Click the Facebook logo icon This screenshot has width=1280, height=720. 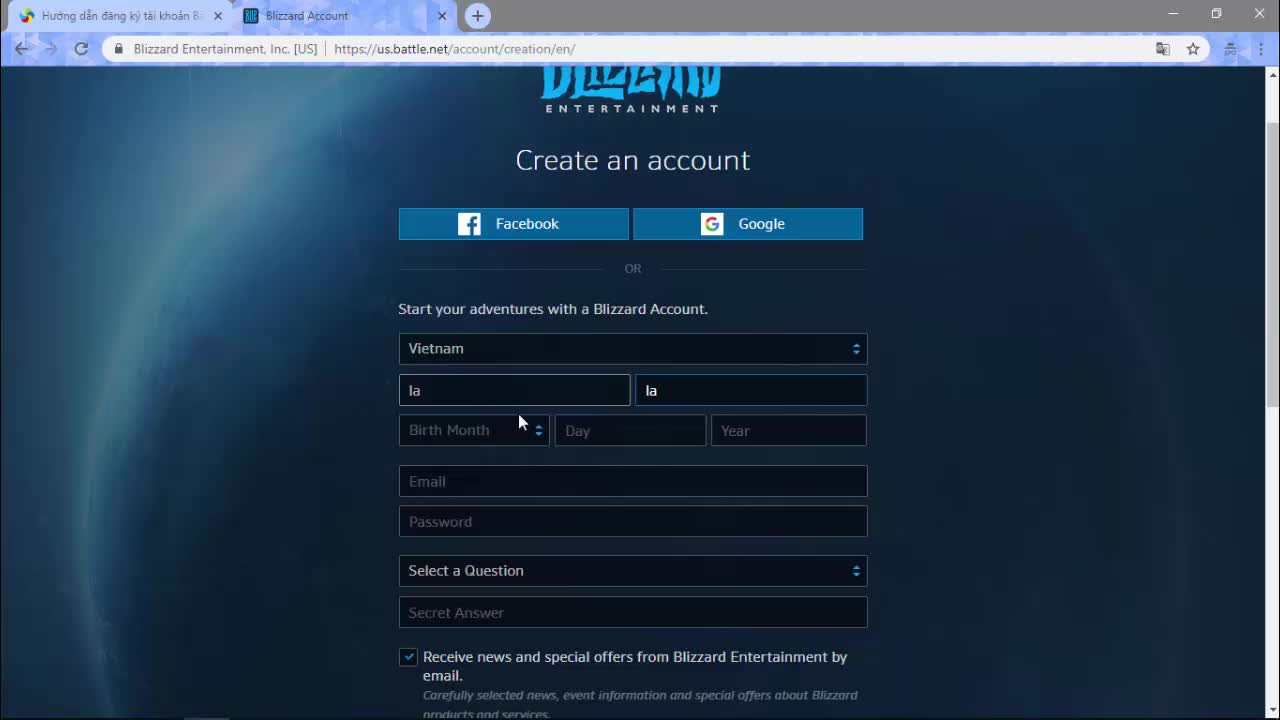click(469, 224)
